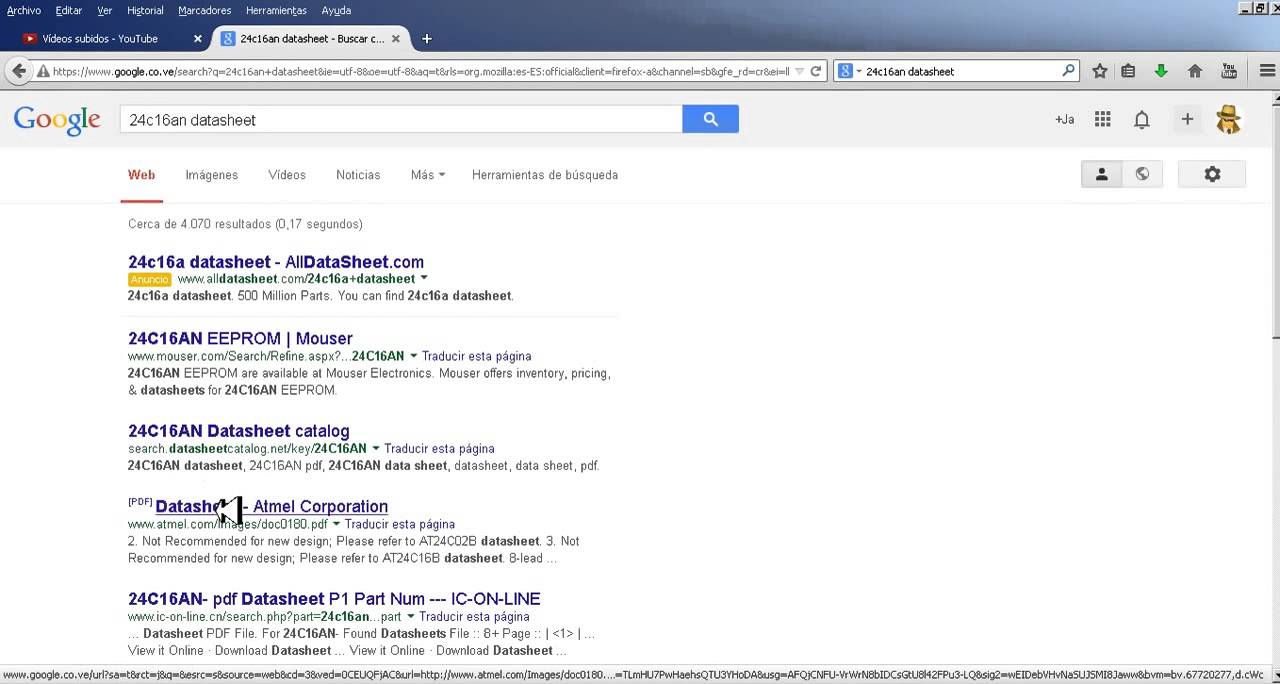Open Herramientas de búsqueda
This screenshot has width=1280, height=684.
pos(545,175)
